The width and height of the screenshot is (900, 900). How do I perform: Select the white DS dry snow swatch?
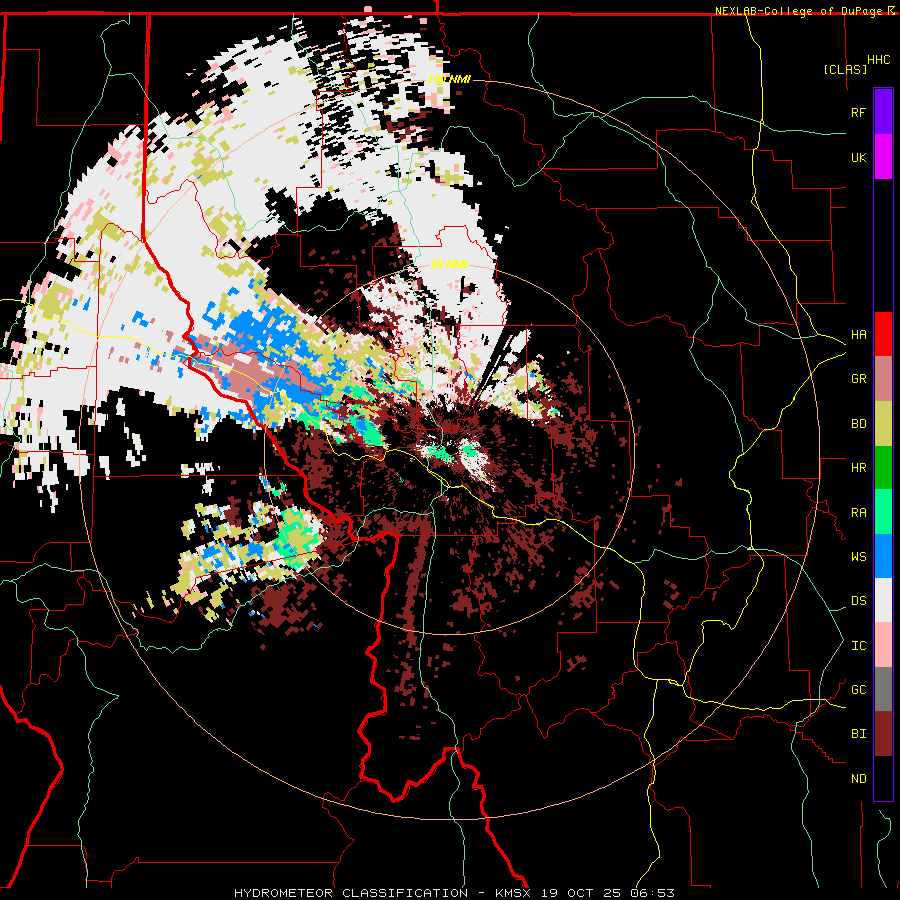pyautogui.click(x=883, y=600)
